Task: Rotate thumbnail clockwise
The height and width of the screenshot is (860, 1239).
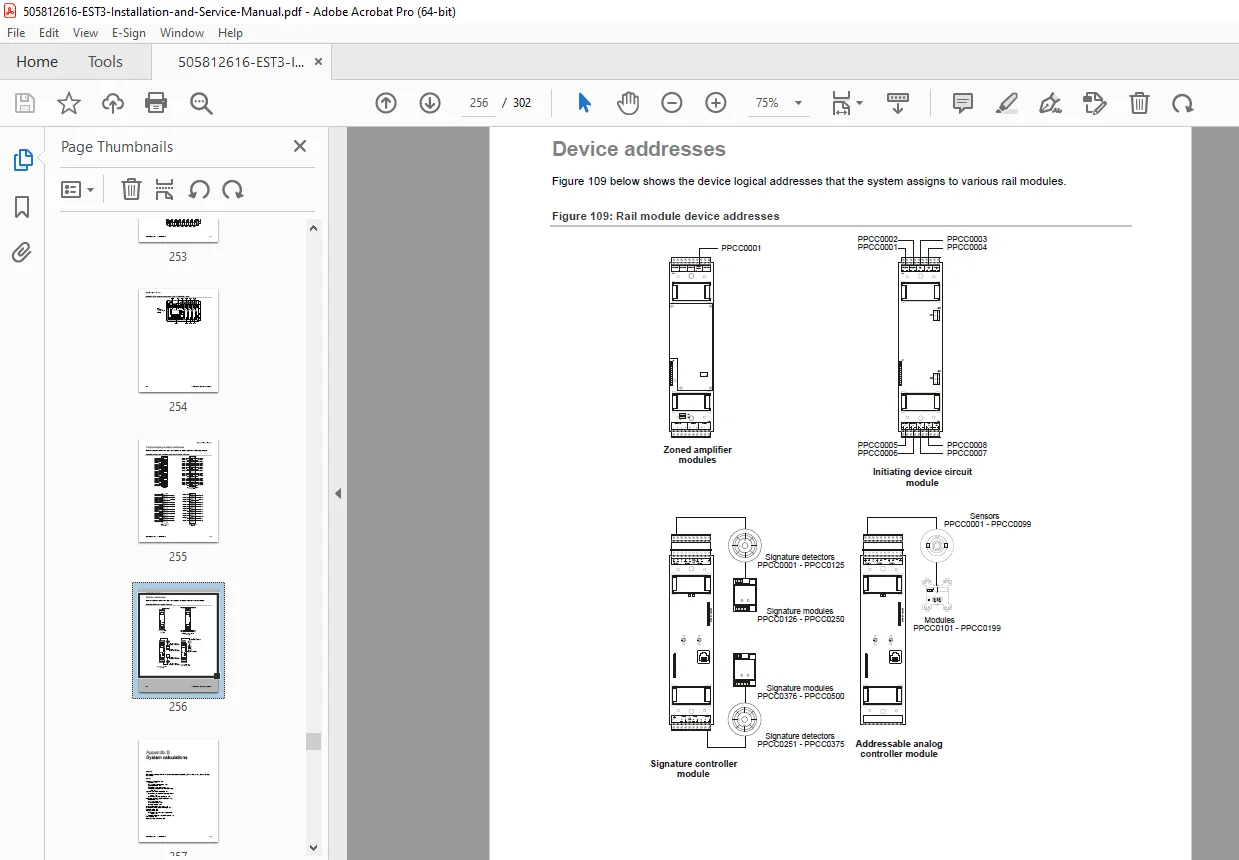Action: click(x=233, y=189)
